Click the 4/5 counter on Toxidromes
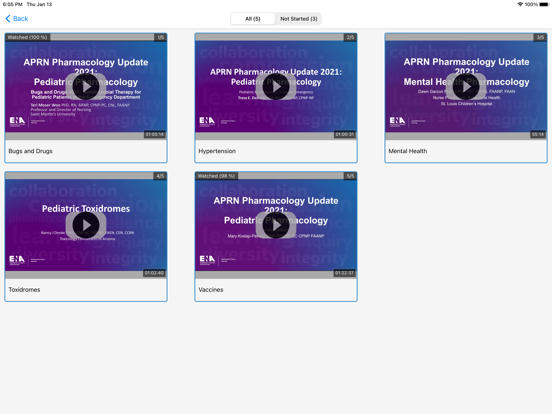 tap(160, 176)
